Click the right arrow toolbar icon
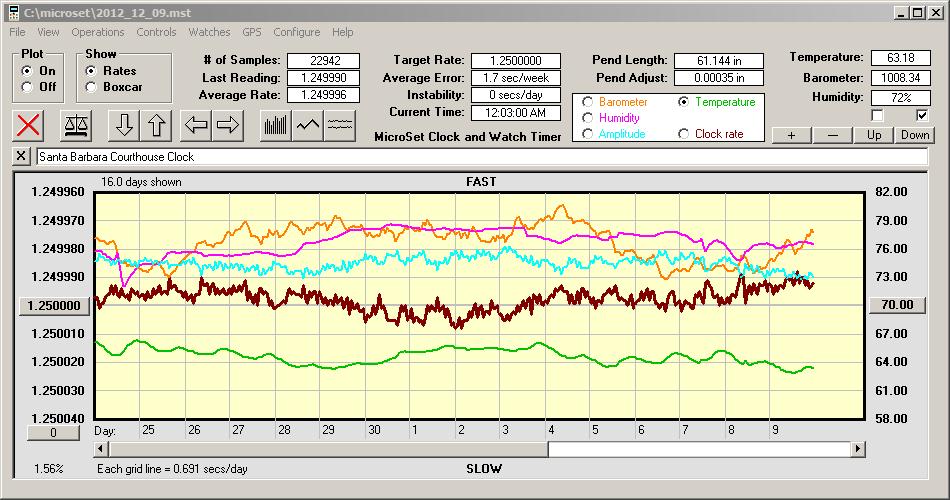 click(x=228, y=125)
